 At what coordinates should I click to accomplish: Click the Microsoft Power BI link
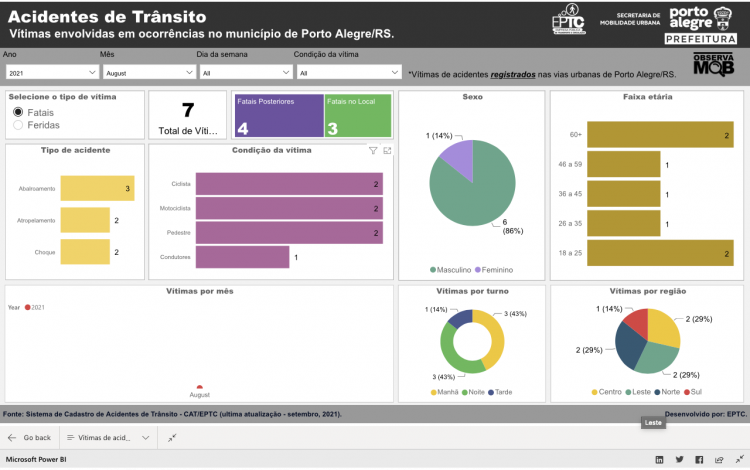(x=36, y=459)
